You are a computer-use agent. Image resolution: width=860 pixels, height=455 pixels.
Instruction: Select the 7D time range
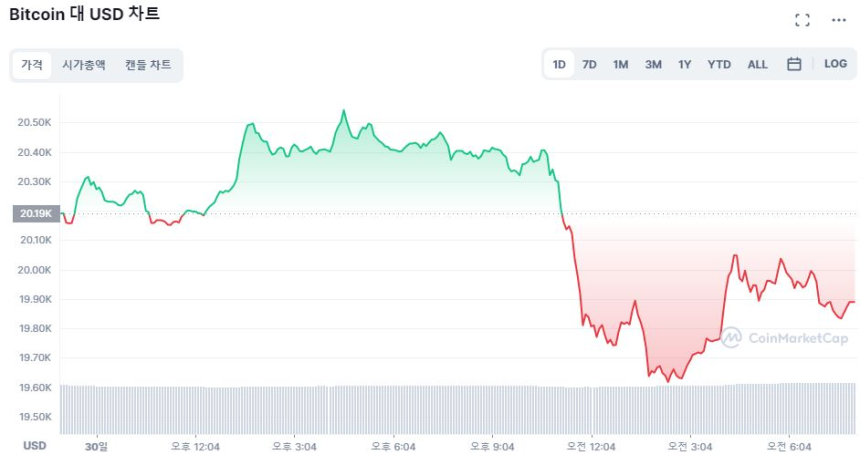click(589, 64)
